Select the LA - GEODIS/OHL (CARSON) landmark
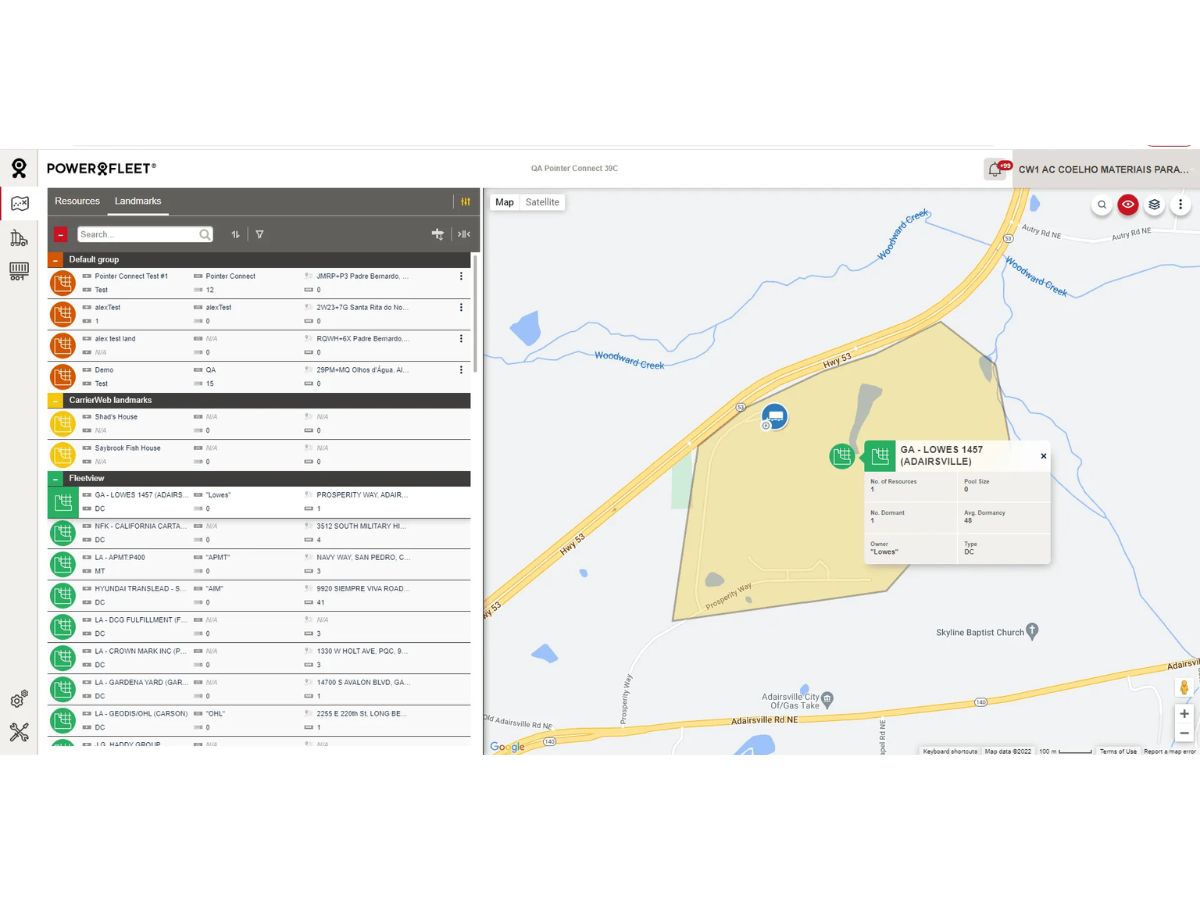The image size is (1200, 900). click(259, 721)
